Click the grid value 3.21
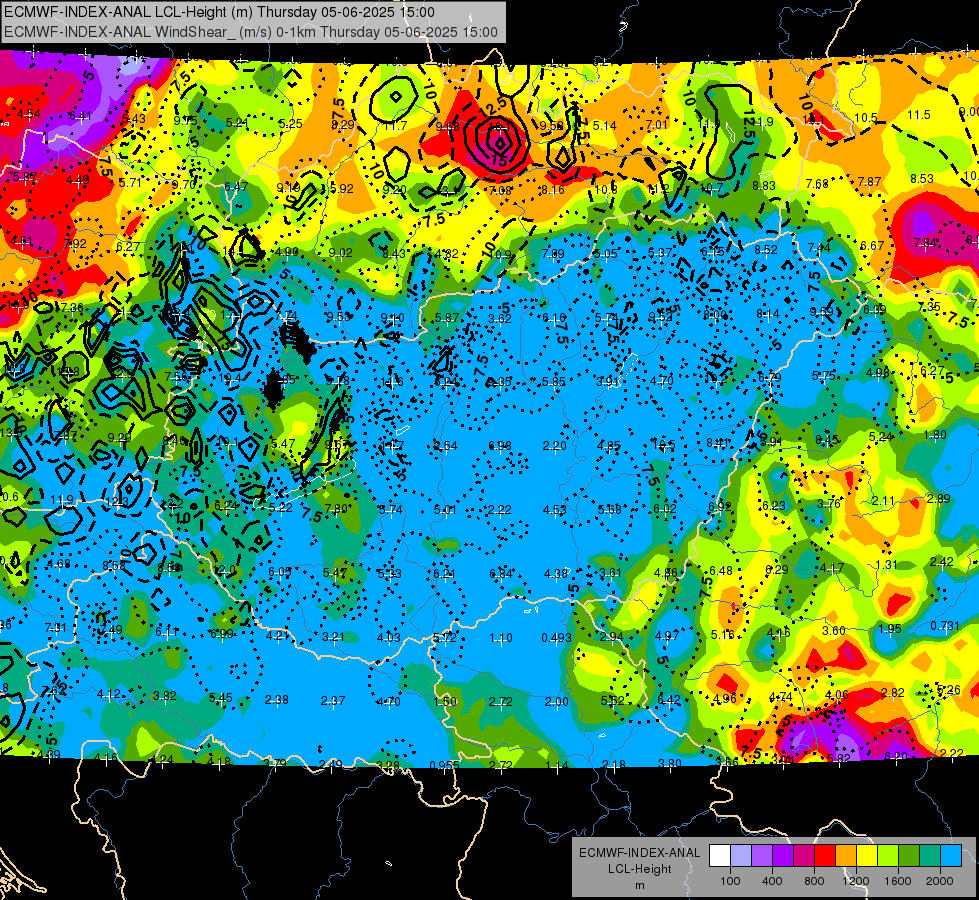Viewport: 979px width, 900px height. point(333,637)
